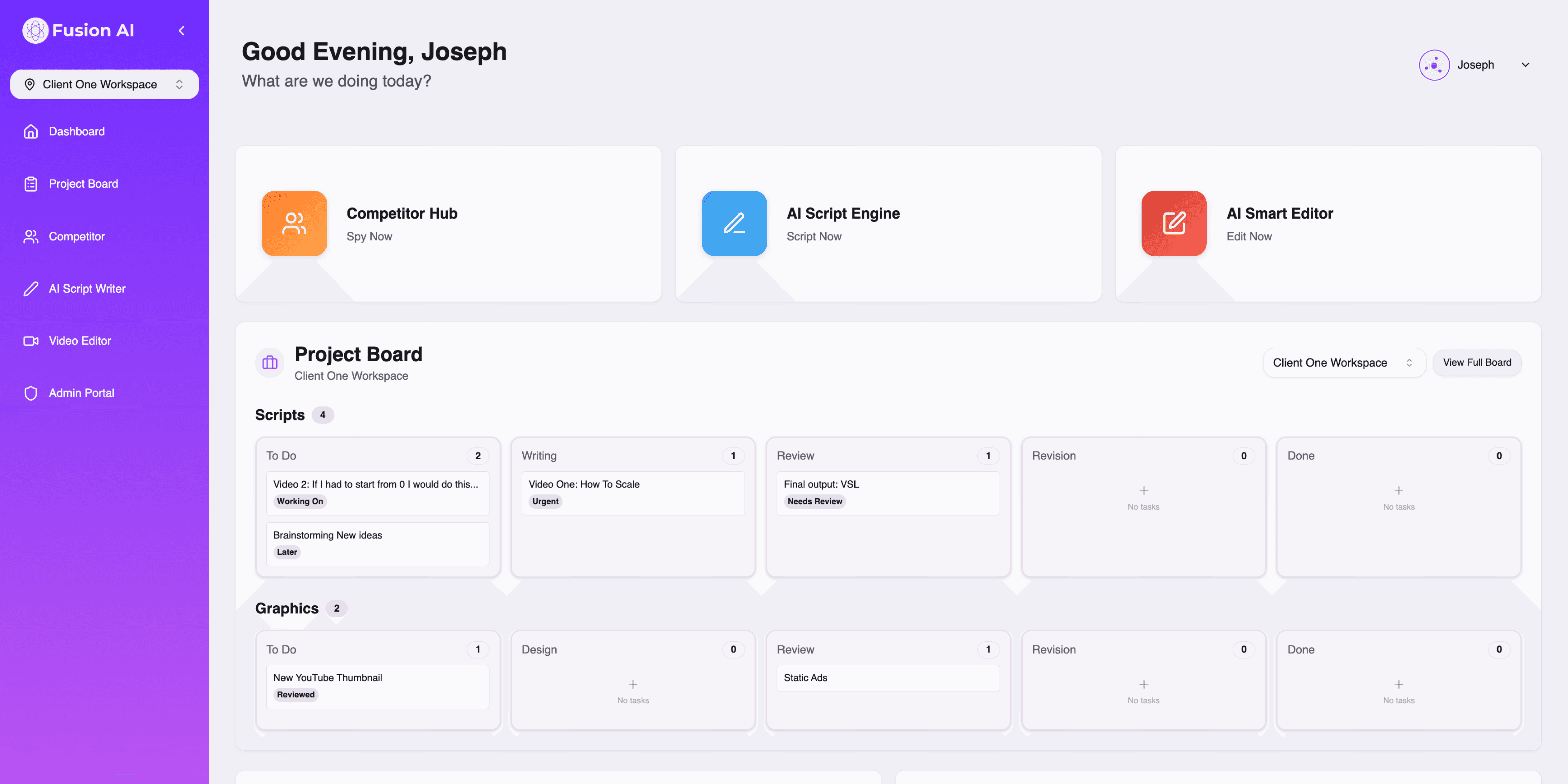Add a task in Graphics Design column

632,684
